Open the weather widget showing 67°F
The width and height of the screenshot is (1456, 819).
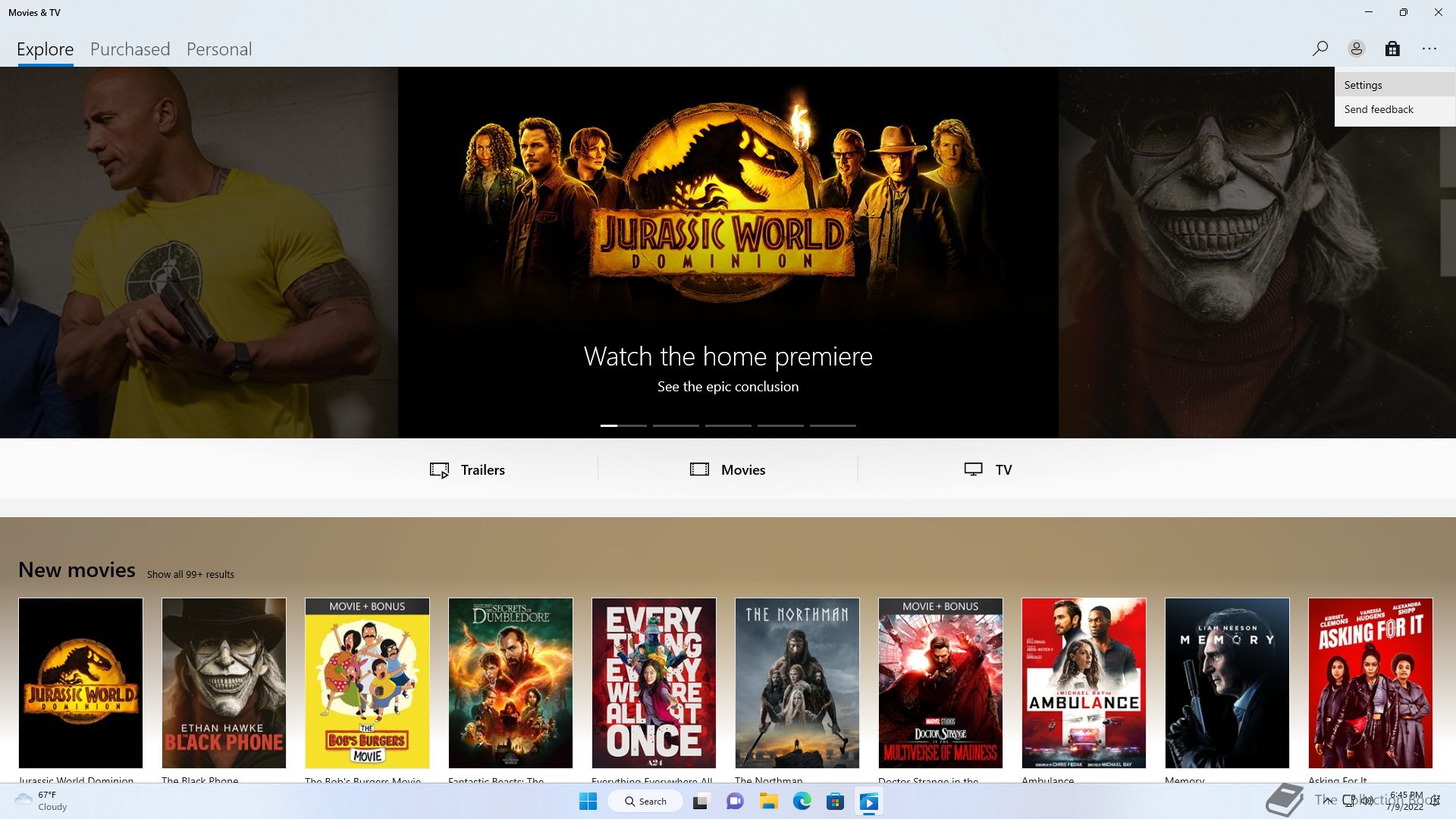(x=42, y=801)
